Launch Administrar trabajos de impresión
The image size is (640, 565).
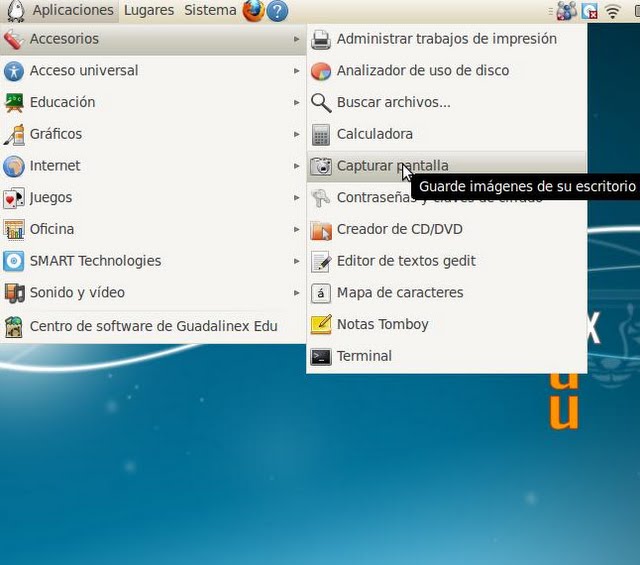pyautogui.click(x=447, y=39)
